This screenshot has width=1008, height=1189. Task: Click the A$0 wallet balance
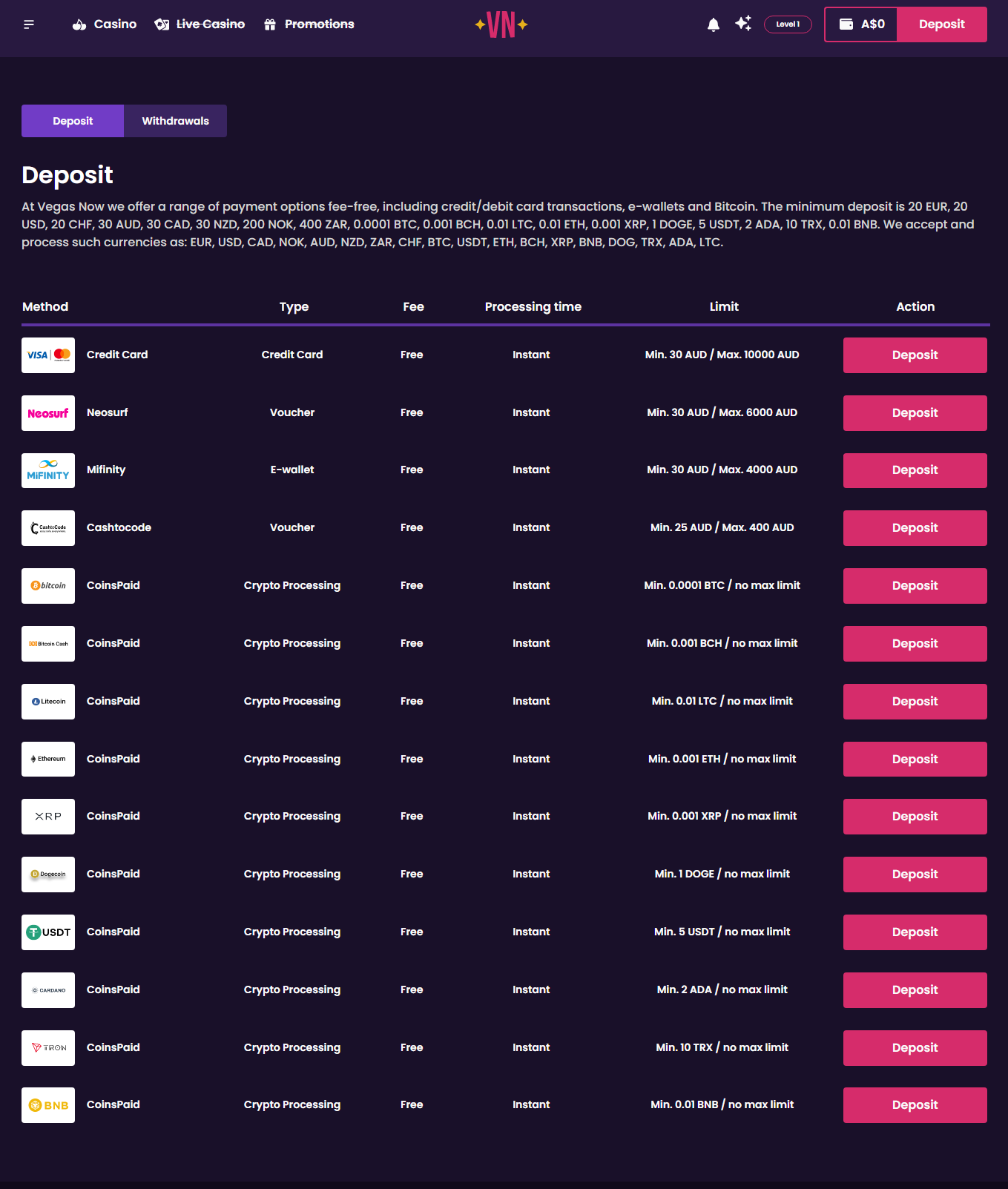tap(861, 24)
